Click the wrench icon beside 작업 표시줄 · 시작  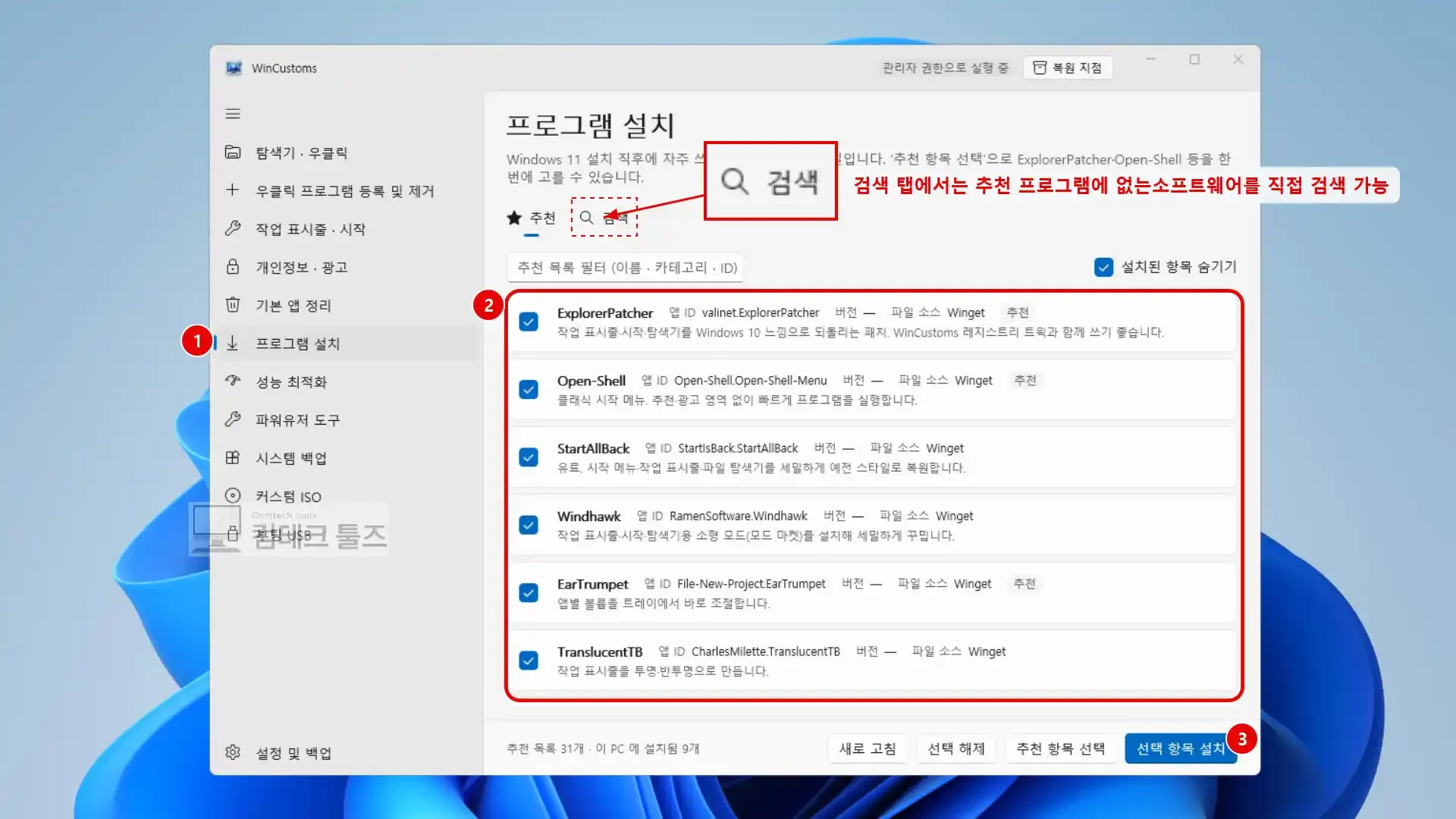(x=233, y=228)
